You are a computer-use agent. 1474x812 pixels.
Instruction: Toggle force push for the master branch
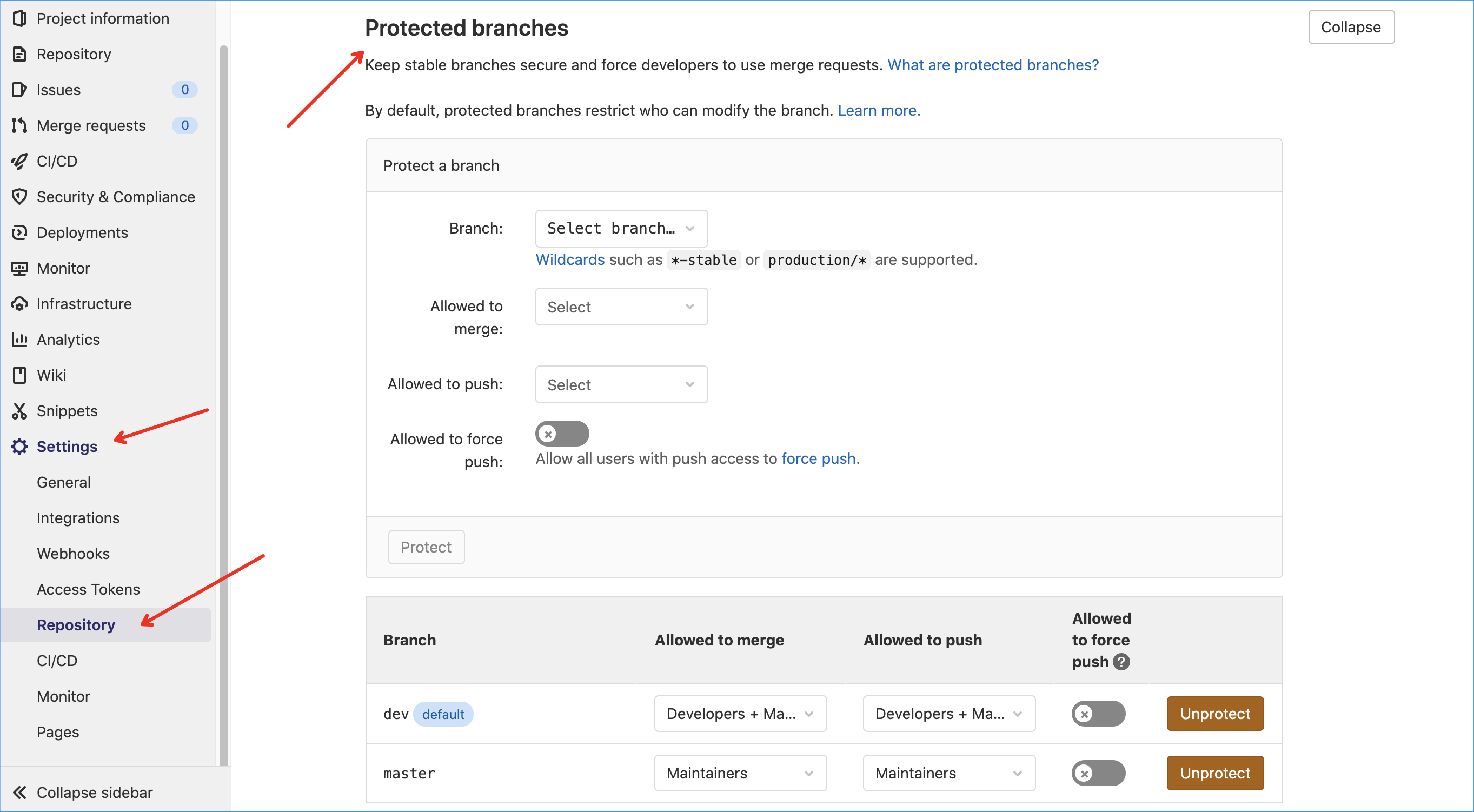click(x=1098, y=773)
